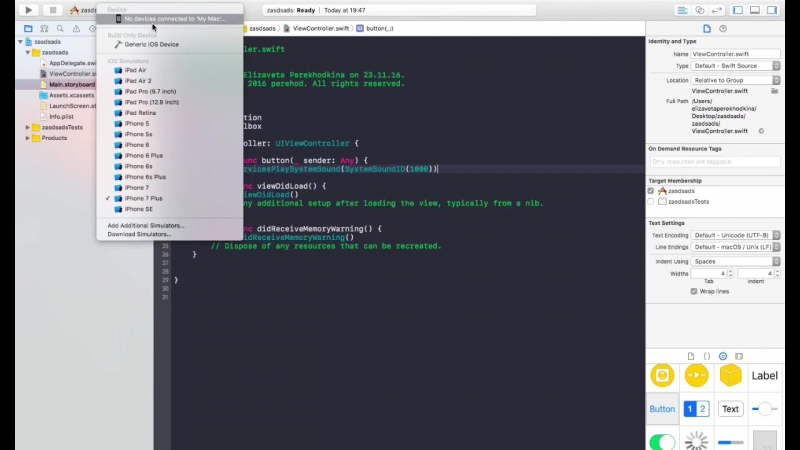Show the Object library circle icon
The width and height of the screenshot is (800, 450).
click(x=723, y=356)
